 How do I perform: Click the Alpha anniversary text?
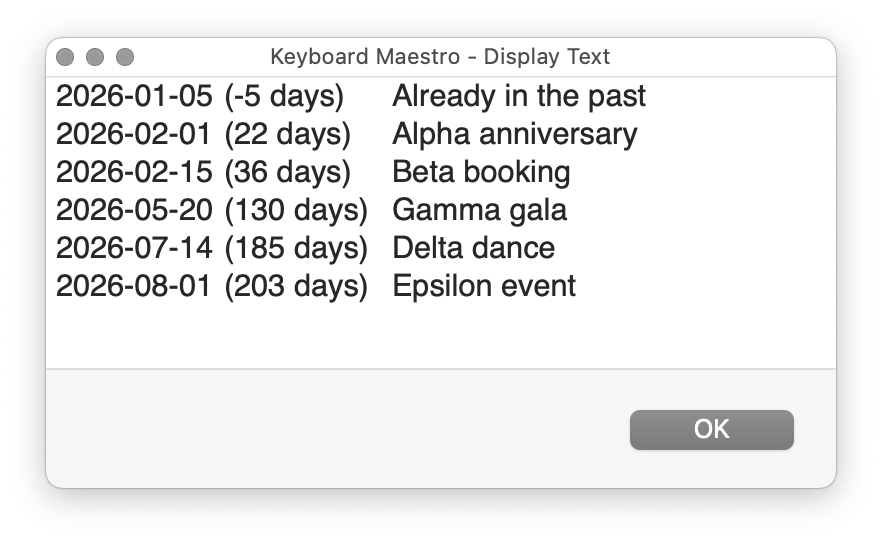[514, 135]
